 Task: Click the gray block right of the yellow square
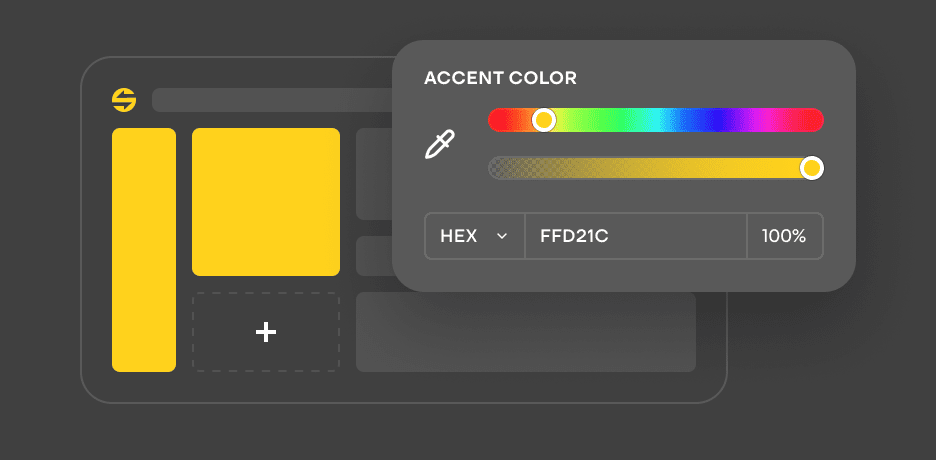pyautogui.click(x=373, y=174)
